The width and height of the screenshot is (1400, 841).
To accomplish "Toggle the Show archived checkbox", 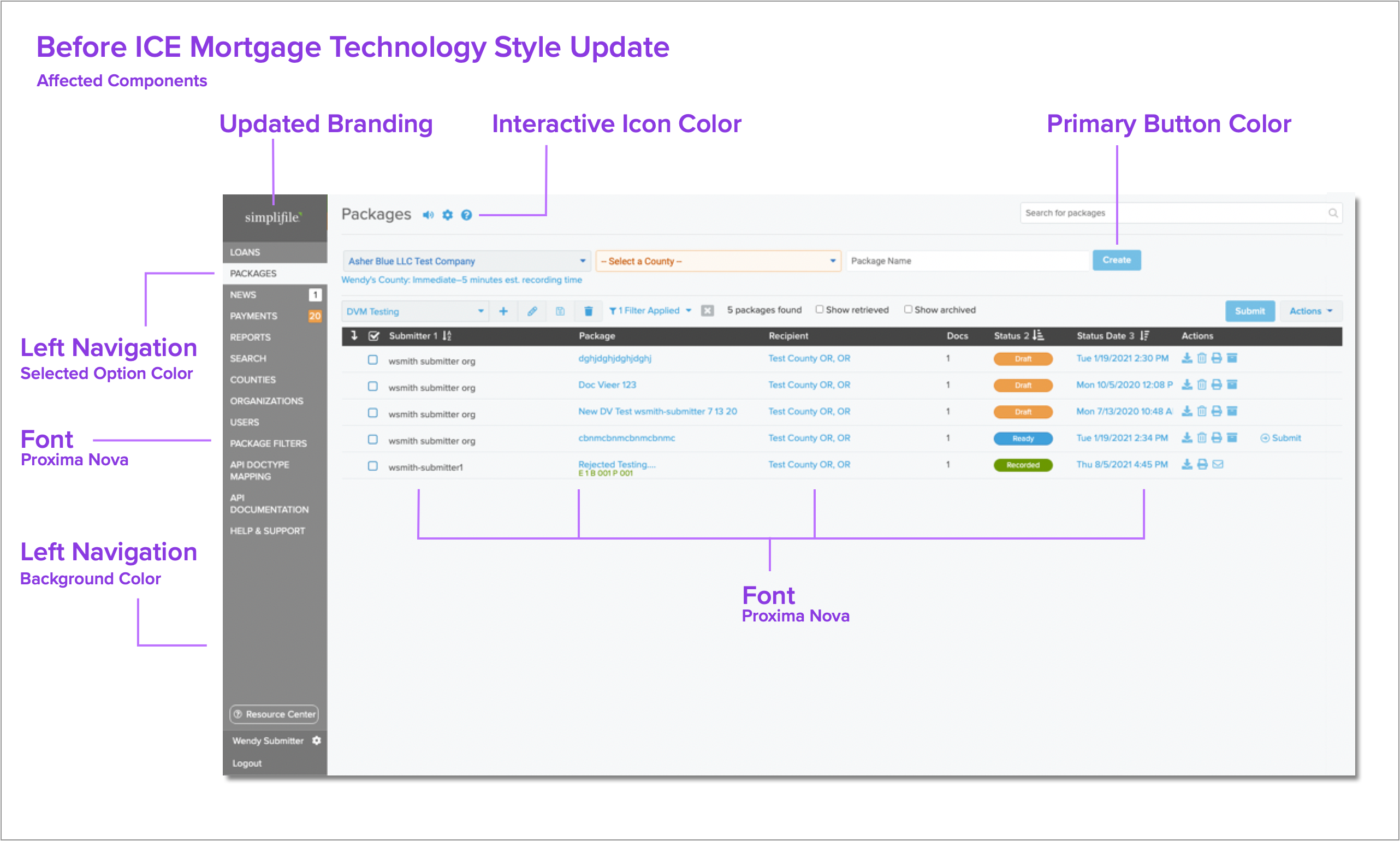I will point(907,310).
